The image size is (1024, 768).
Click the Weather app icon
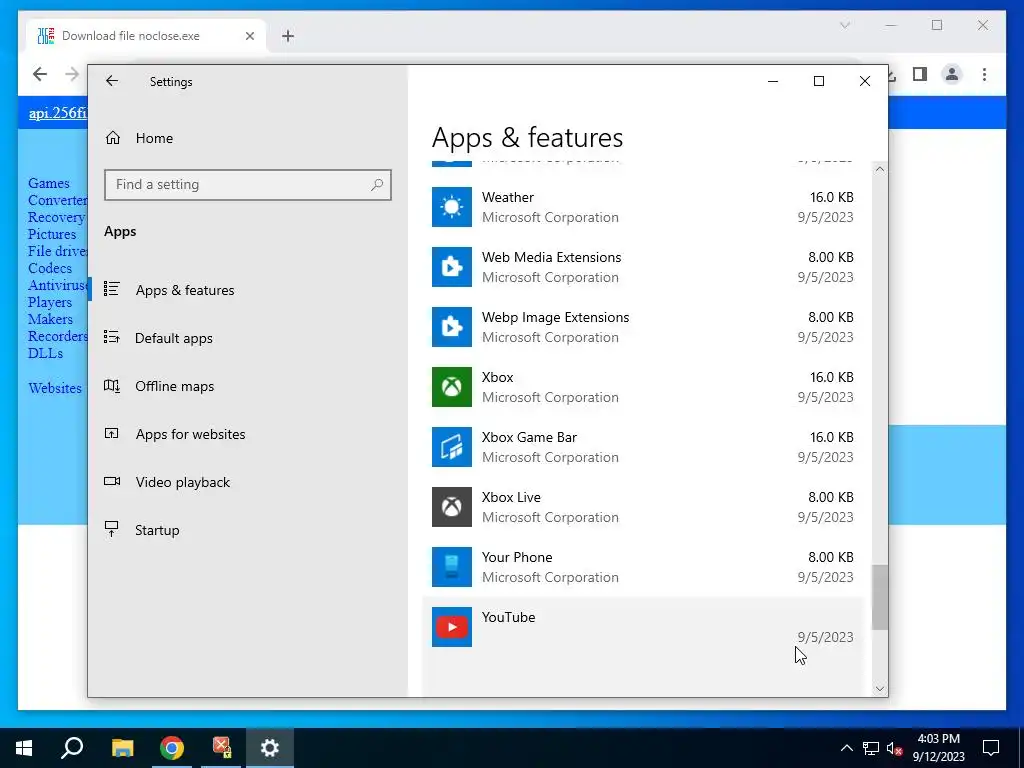451,207
